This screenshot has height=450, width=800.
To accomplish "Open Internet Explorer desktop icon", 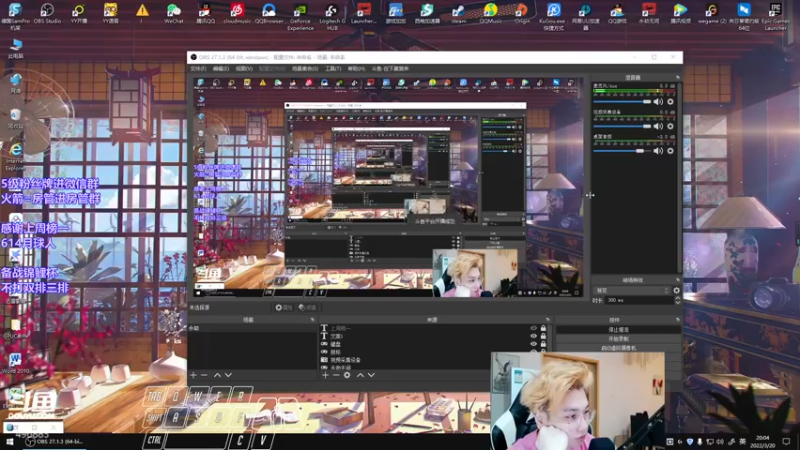I will click(x=15, y=156).
